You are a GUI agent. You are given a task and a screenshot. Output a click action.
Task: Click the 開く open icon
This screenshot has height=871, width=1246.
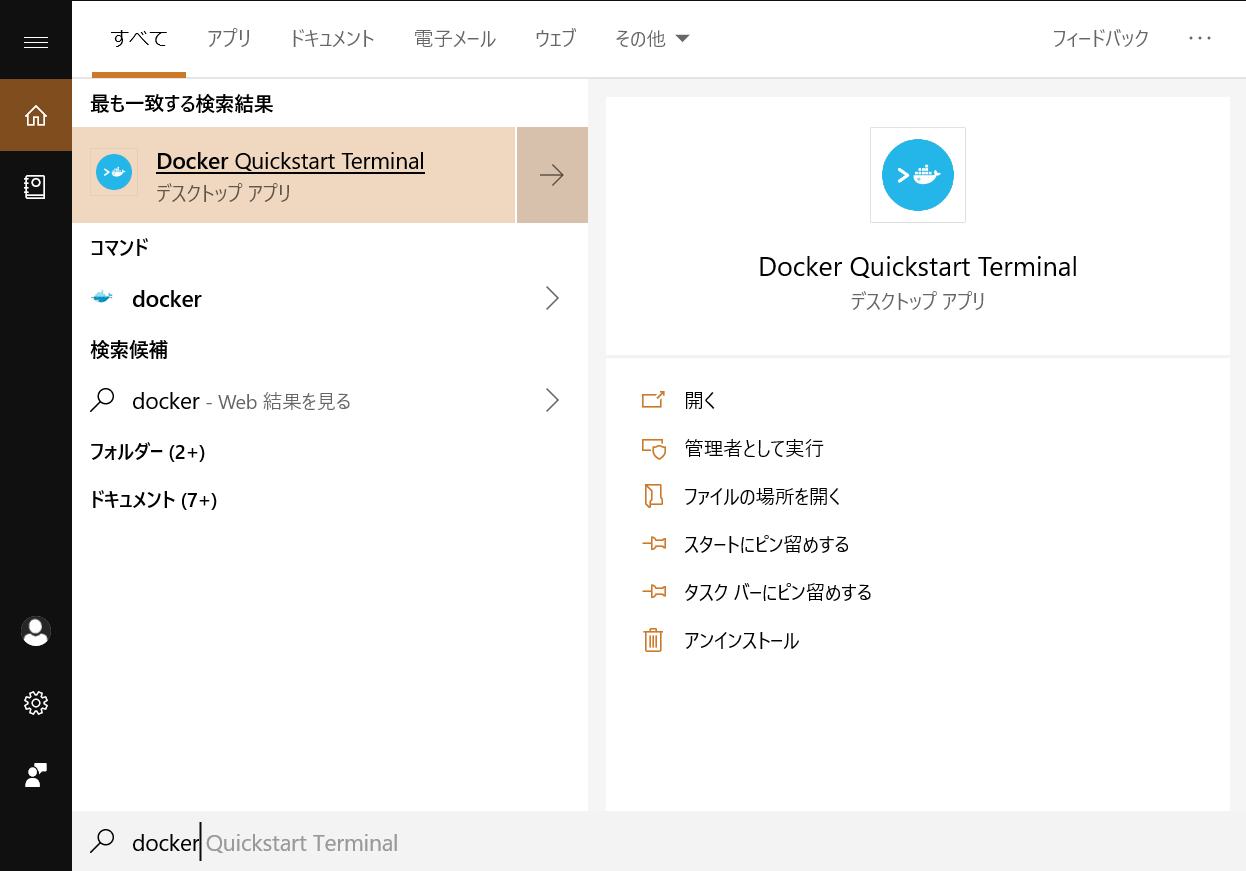point(653,400)
